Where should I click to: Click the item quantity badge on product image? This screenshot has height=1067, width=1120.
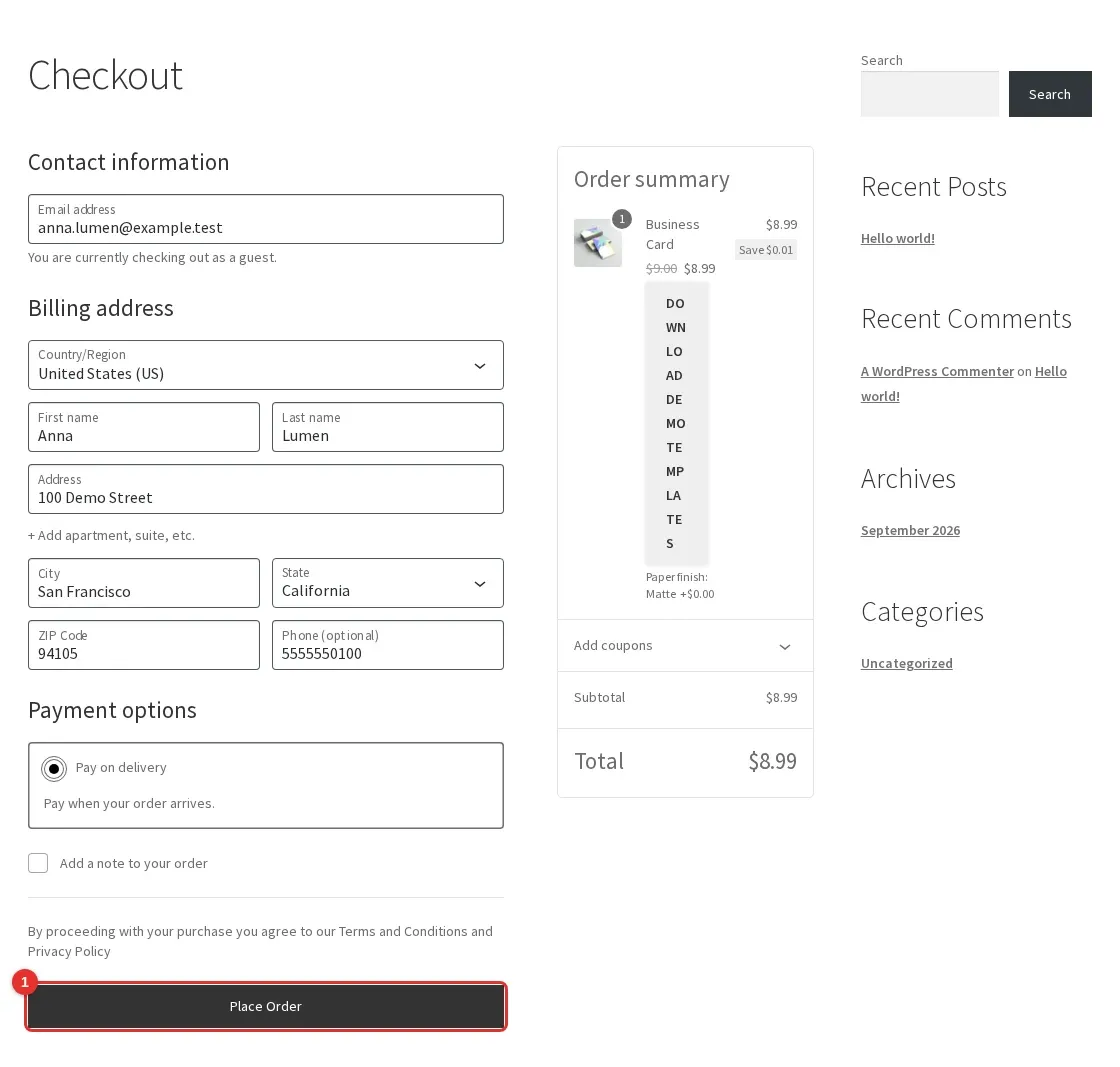click(x=622, y=219)
